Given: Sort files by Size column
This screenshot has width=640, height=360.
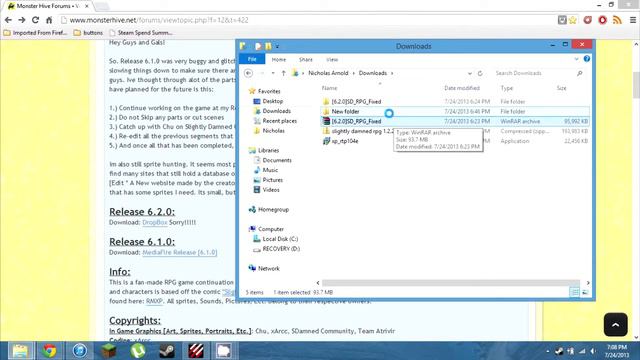Looking at the screenshot, I should [562, 88].
